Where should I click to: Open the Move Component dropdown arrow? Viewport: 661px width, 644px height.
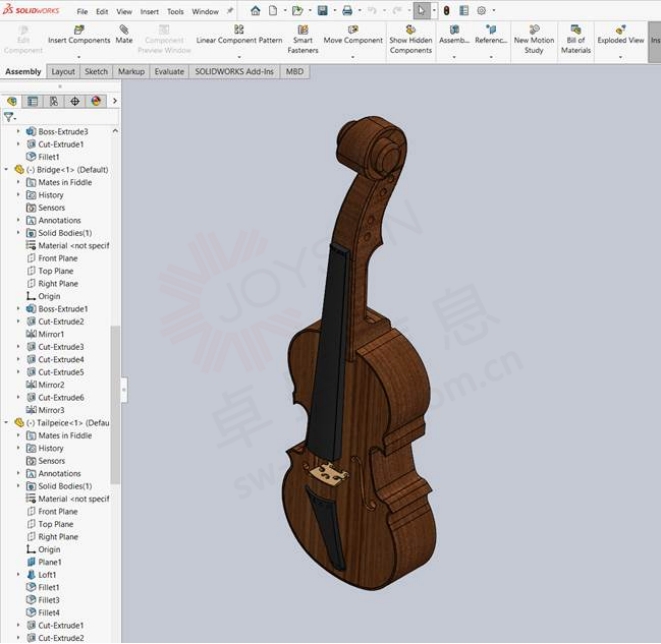[x=353, y=56]
